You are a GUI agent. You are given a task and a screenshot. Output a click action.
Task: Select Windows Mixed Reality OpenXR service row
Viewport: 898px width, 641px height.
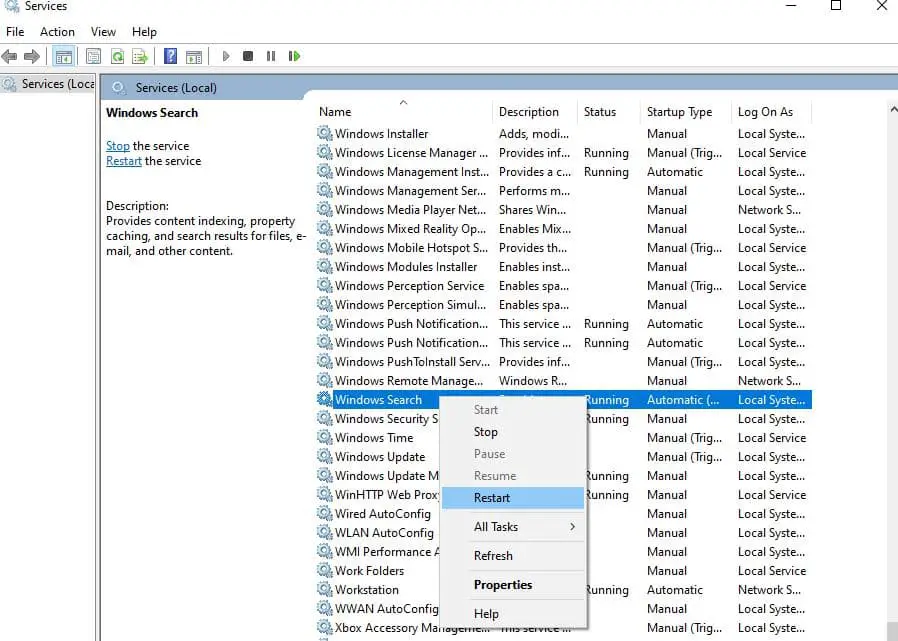tap(564, 229)
